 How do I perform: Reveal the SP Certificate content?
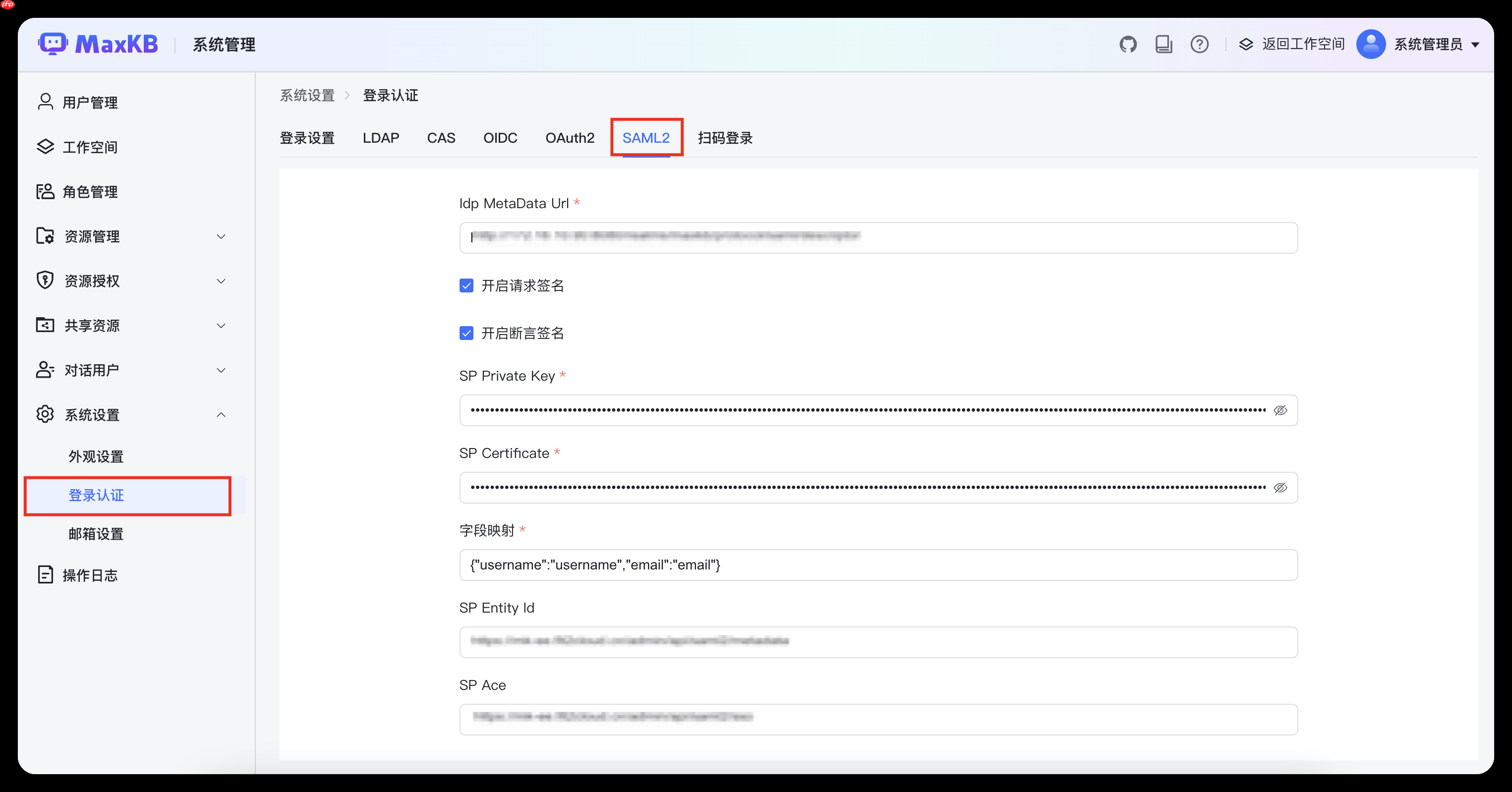pos(1281,488)
